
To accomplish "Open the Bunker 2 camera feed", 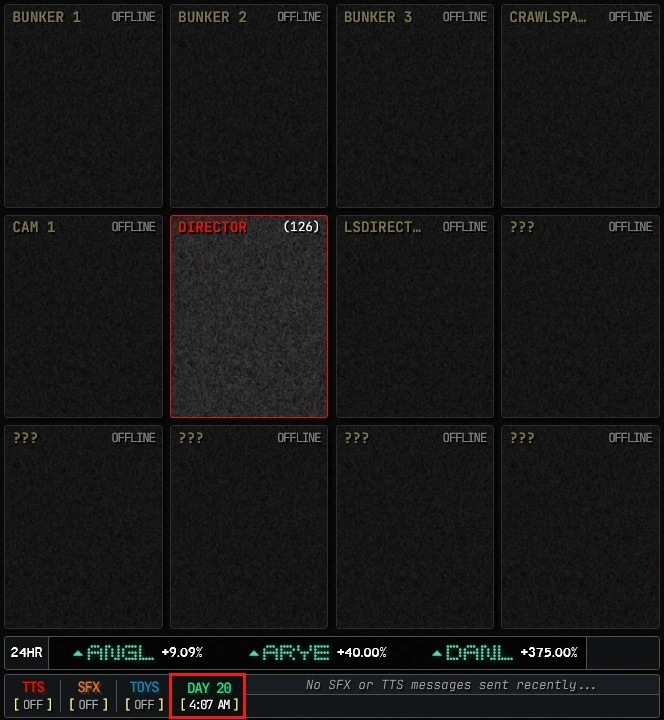I will [249, 106].
